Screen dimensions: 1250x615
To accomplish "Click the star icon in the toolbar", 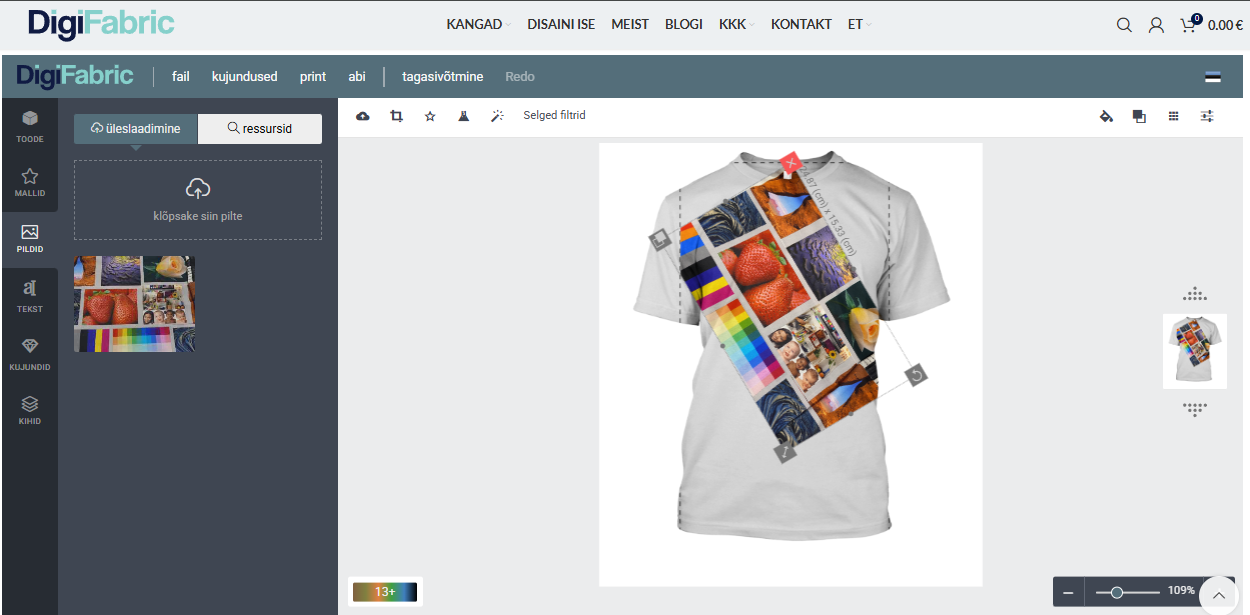I will [430, 116].
